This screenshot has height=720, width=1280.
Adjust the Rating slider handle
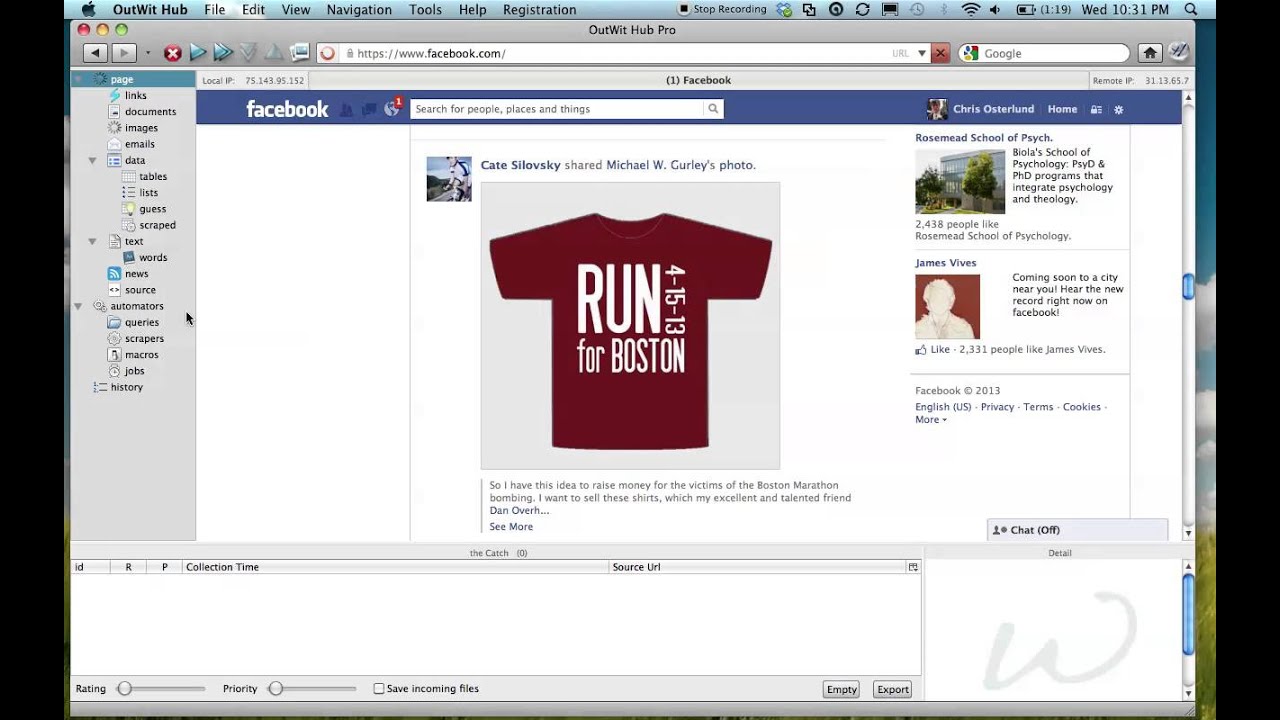pyautogui.click(x=125, y=689)
